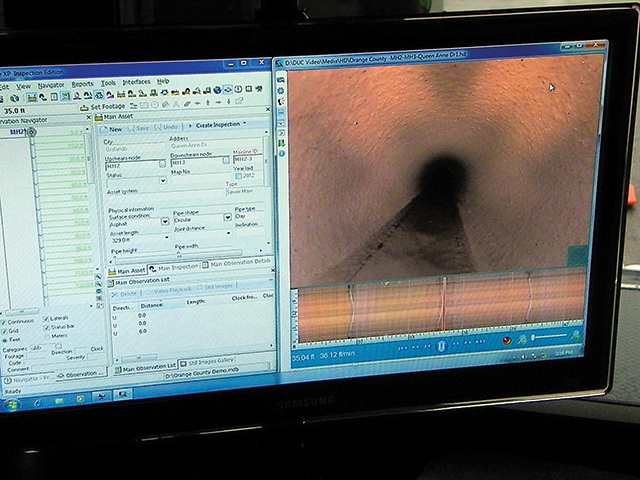Click the New asset icon button

click(105, 129)
